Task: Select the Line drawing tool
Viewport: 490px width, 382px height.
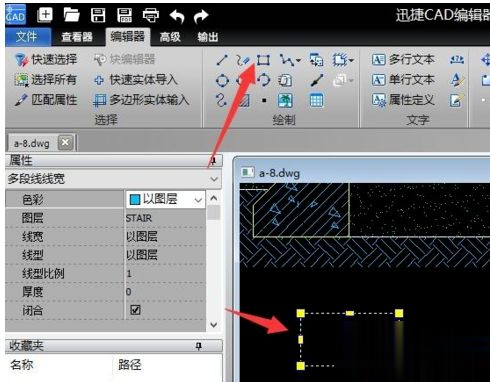Action: [x=222, y=60]
